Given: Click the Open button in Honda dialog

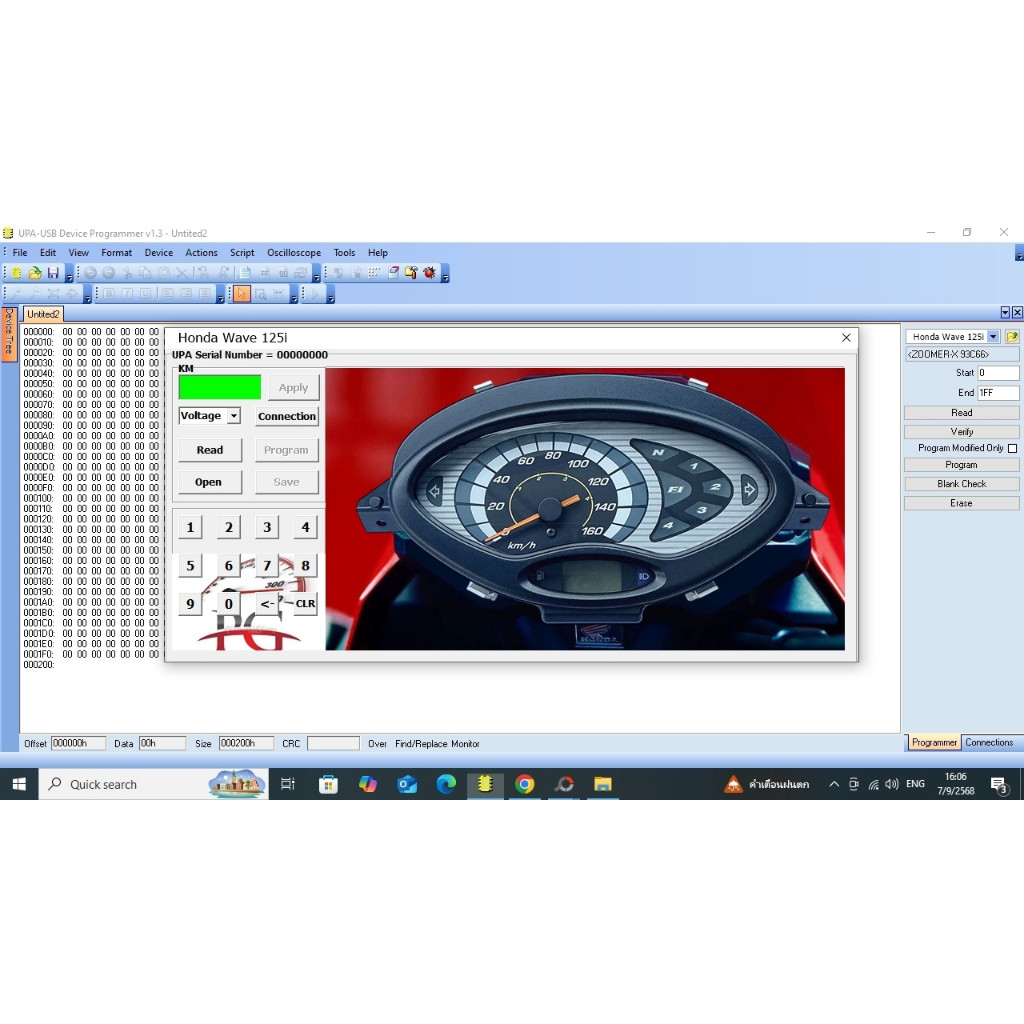Looking at the screenshot, I should click(208, 482).
